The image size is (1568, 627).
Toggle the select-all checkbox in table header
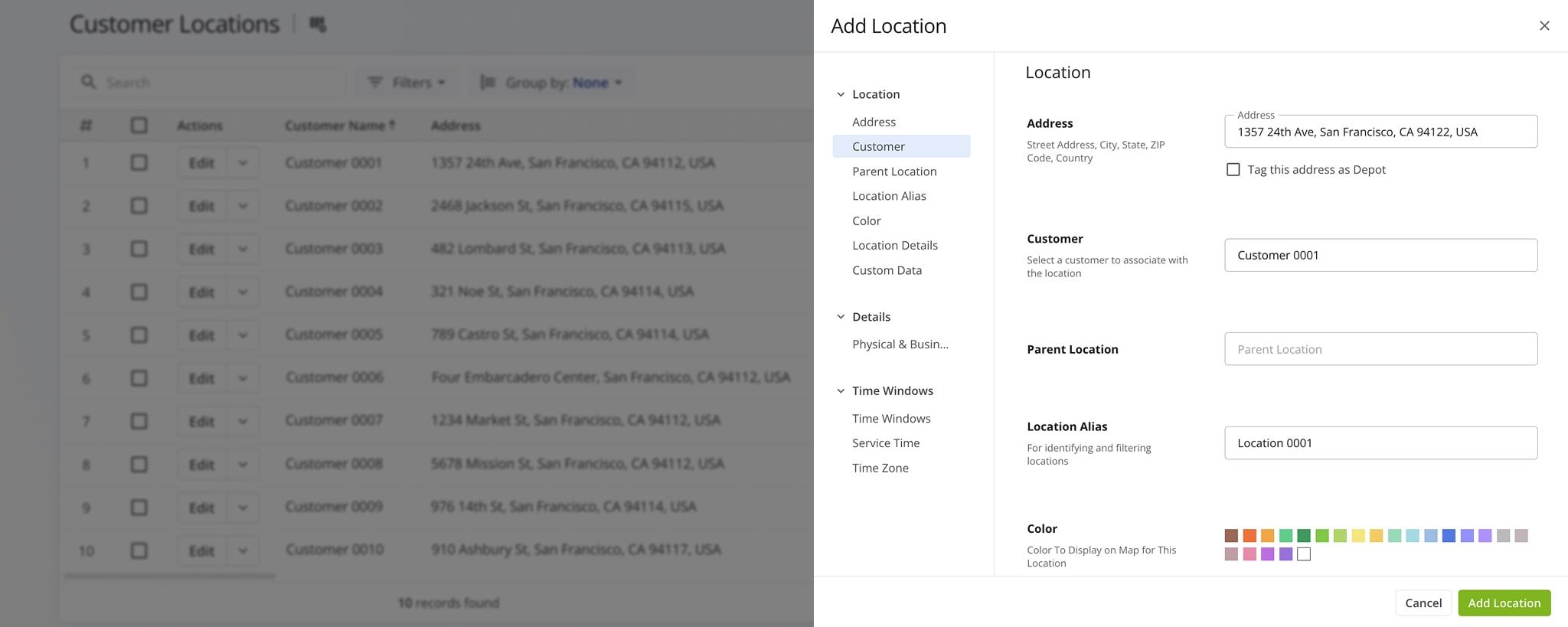click(x=139, y=125)
